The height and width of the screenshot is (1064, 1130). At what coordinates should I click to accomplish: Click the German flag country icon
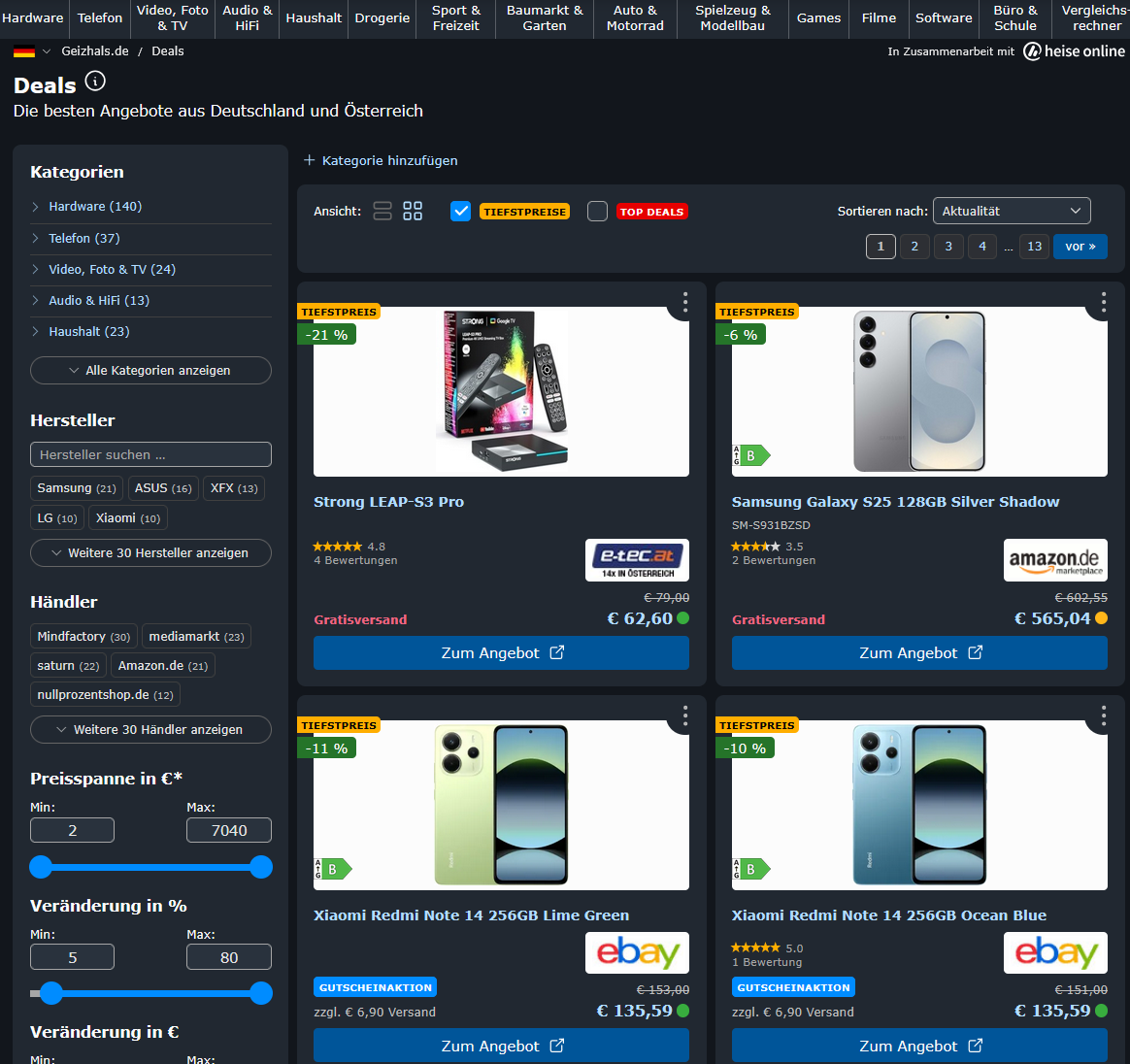tap(23, 51)
